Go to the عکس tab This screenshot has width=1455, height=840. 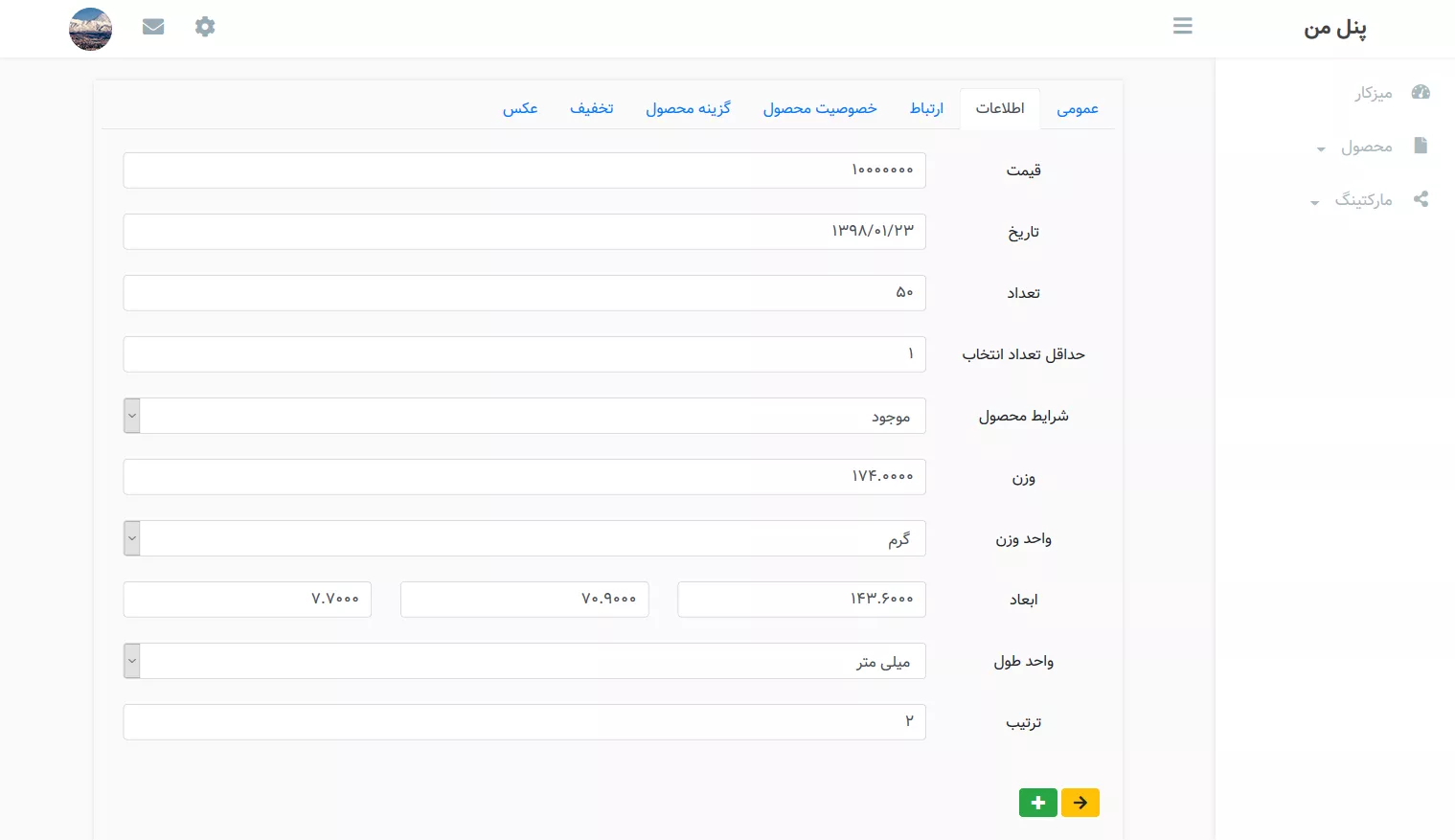coord(520,108)
